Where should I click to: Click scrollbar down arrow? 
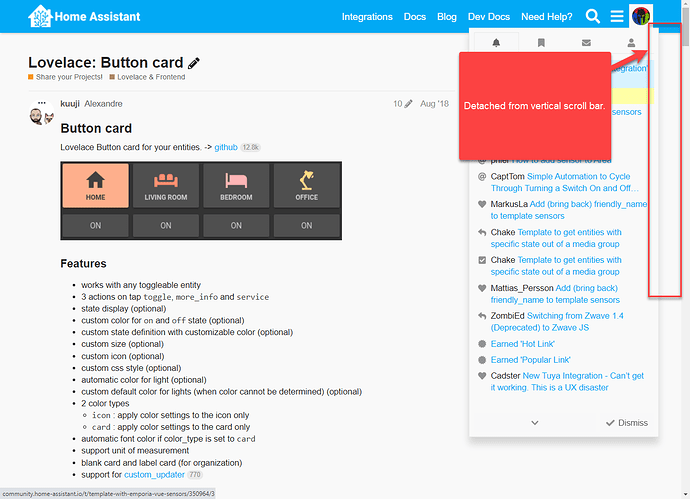click(686, 494)
